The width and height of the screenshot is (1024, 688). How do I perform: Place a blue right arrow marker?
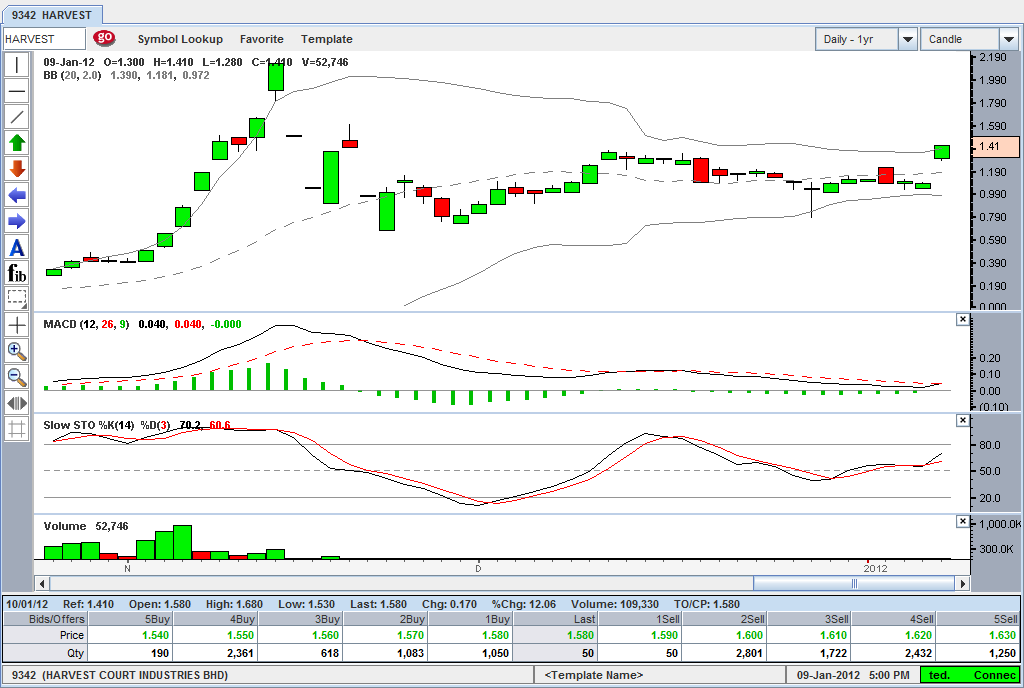(17, 221)
